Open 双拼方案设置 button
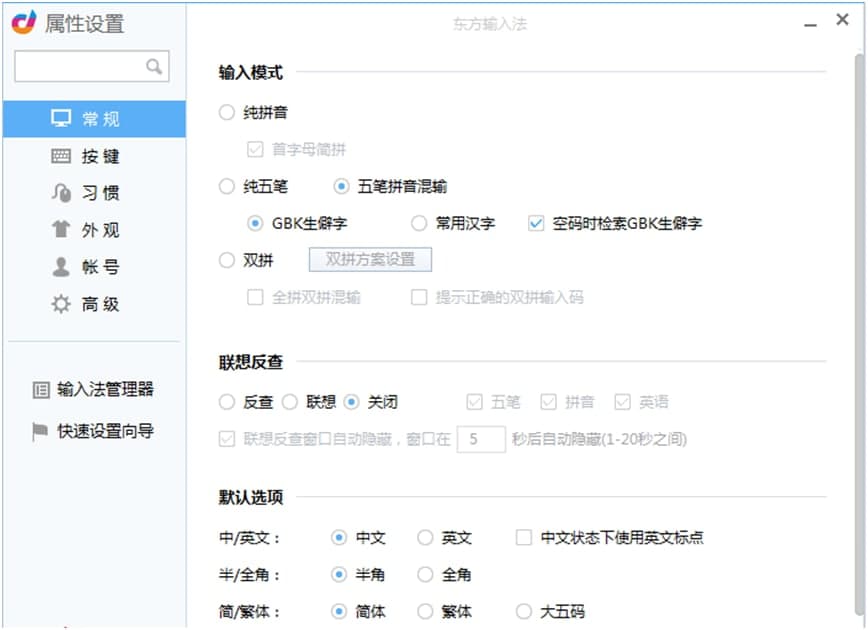Screen dimensions: 868x630 pos(370,260)
